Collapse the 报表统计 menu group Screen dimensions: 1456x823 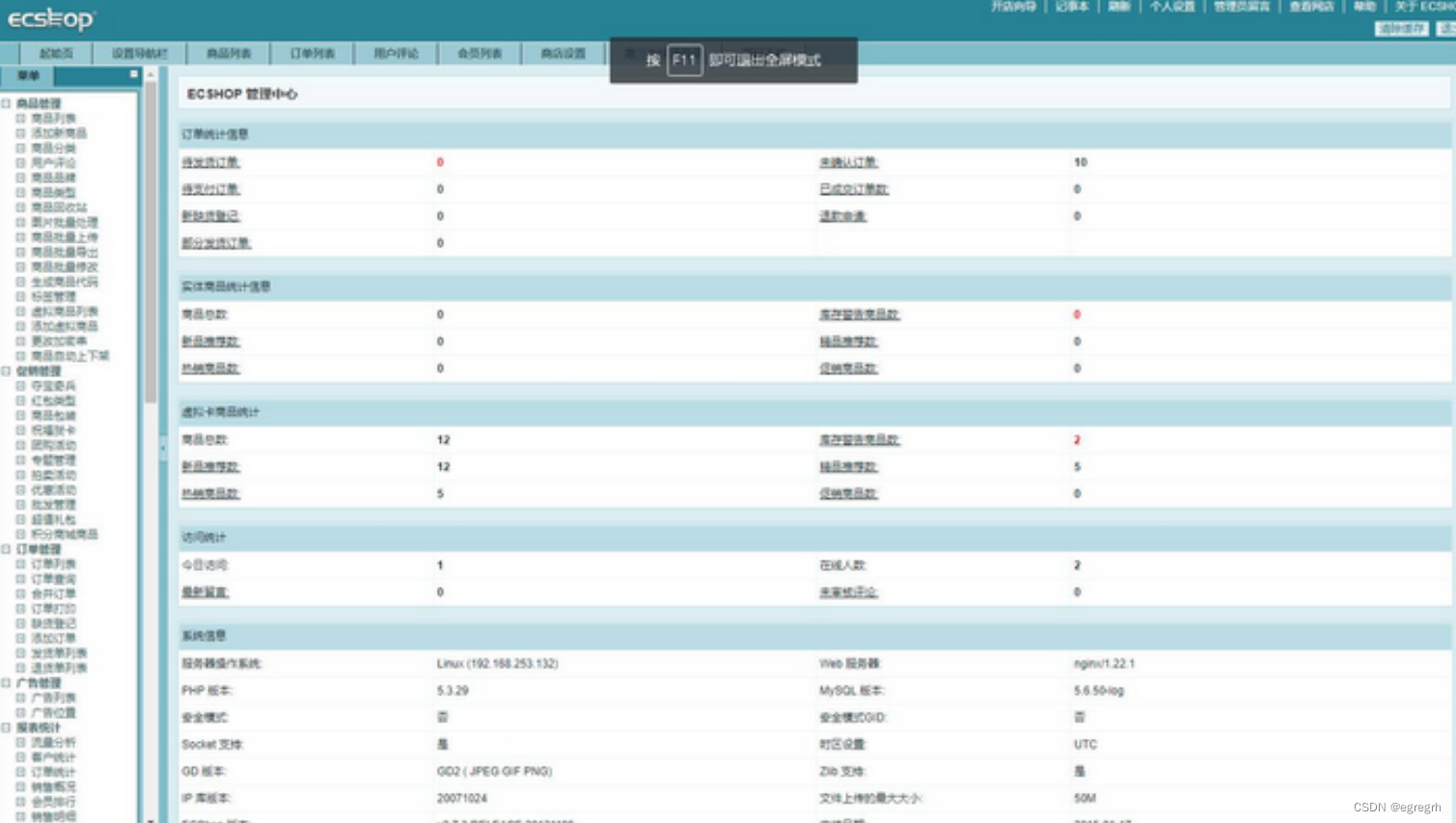tap(6, 728)
